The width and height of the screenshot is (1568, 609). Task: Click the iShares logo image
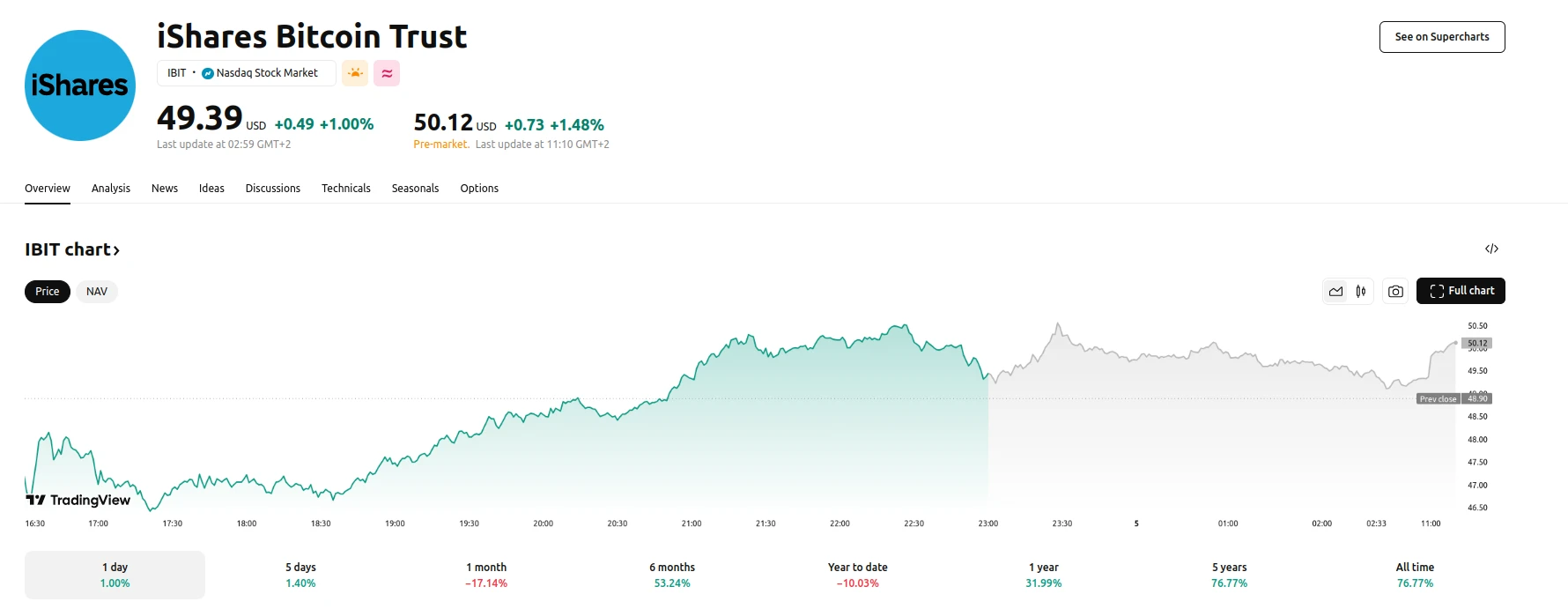pyautogui.click(x=80, y=85)
